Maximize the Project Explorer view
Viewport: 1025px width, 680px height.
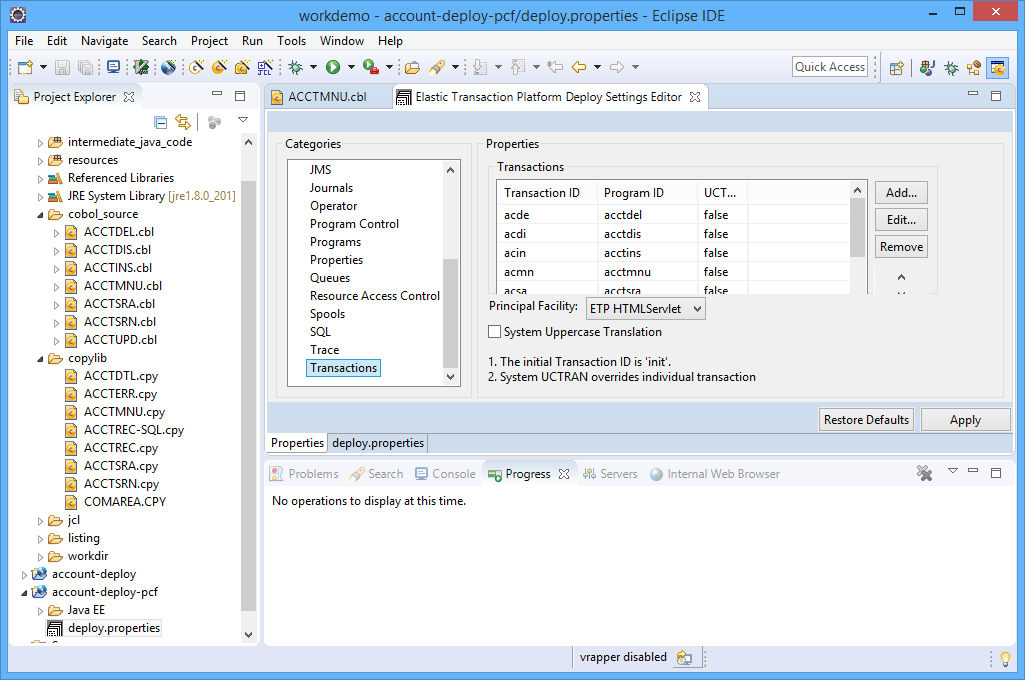tap(240, 96)
